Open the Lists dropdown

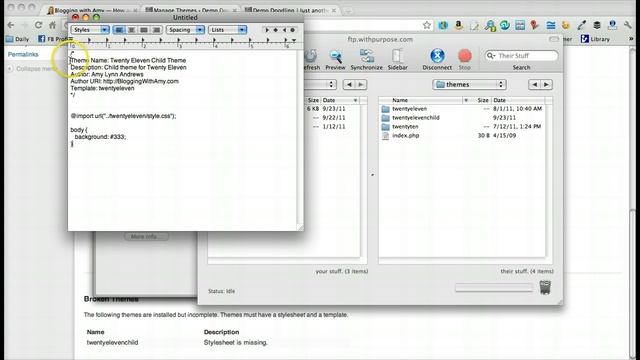(x=227, y=30)
